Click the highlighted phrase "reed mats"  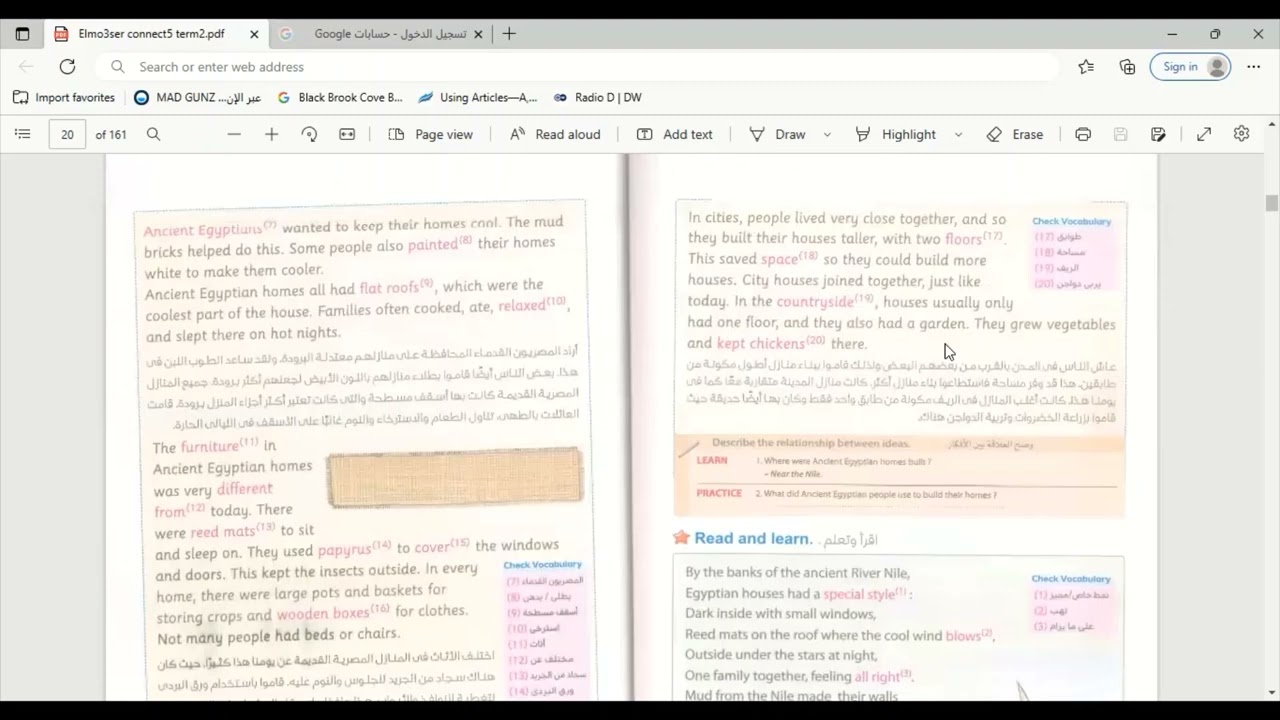[x=223, y=532]
